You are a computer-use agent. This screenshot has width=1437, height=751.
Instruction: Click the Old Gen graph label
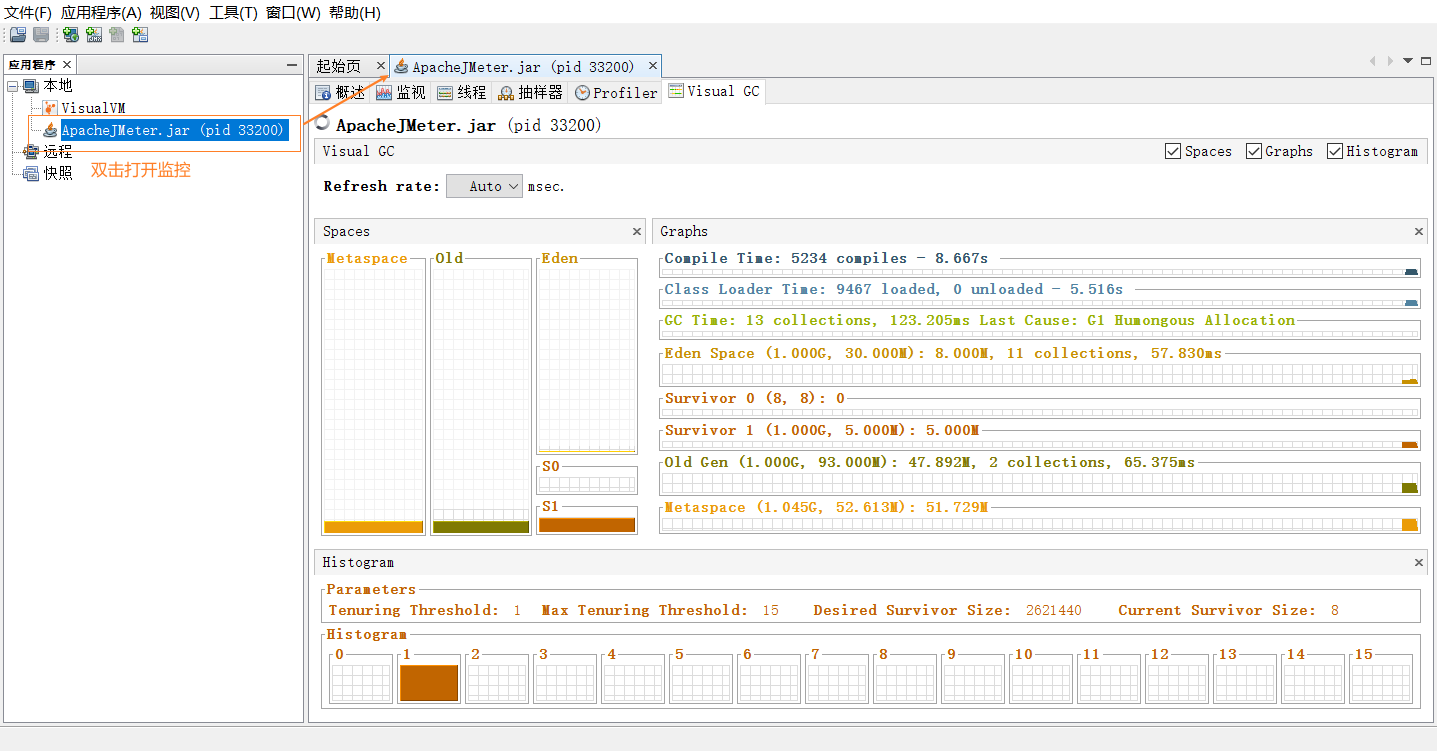pyautogui.click(x=930, y=462)
